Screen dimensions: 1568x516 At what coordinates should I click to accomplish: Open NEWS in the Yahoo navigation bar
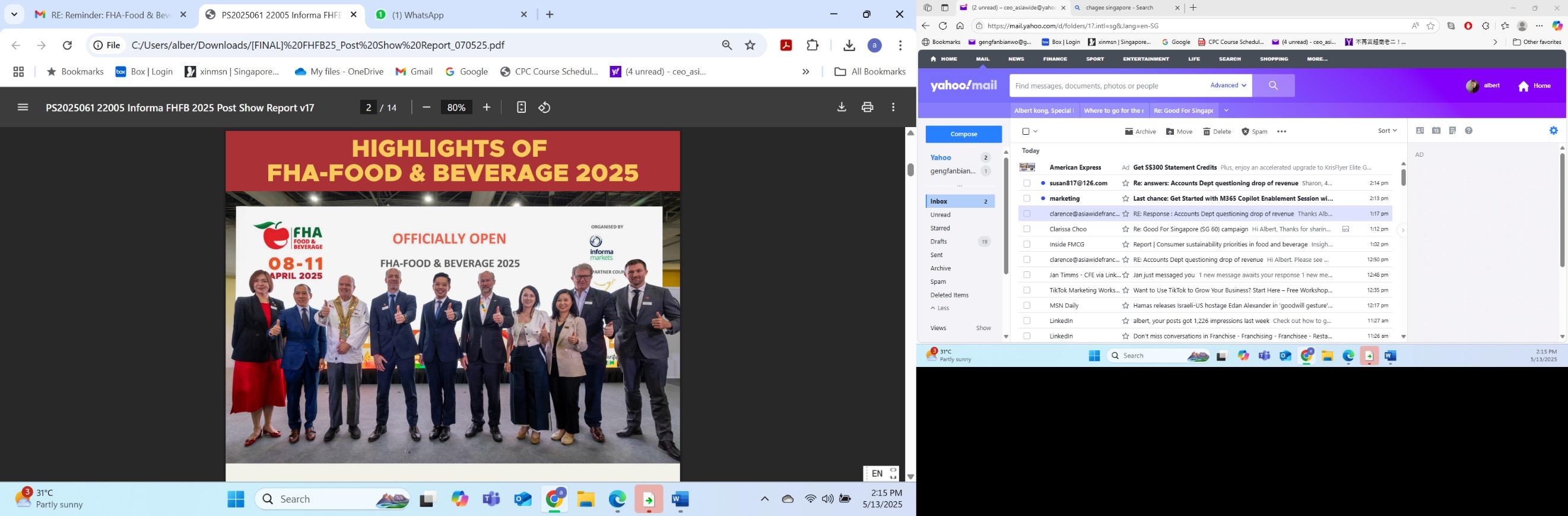point(1016,59)
